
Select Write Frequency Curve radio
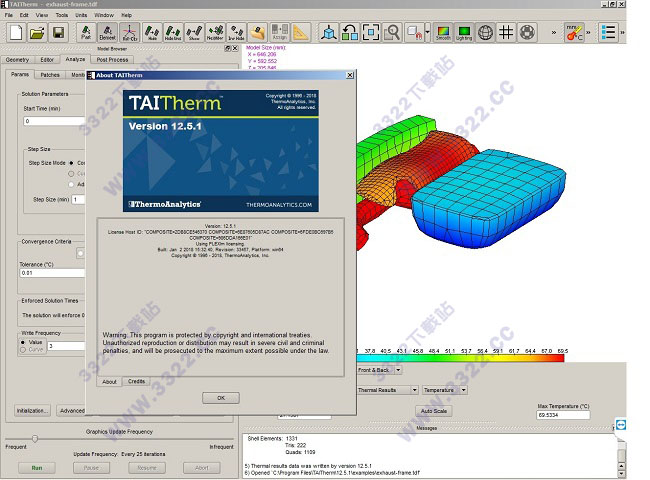(x=23, y=350)
